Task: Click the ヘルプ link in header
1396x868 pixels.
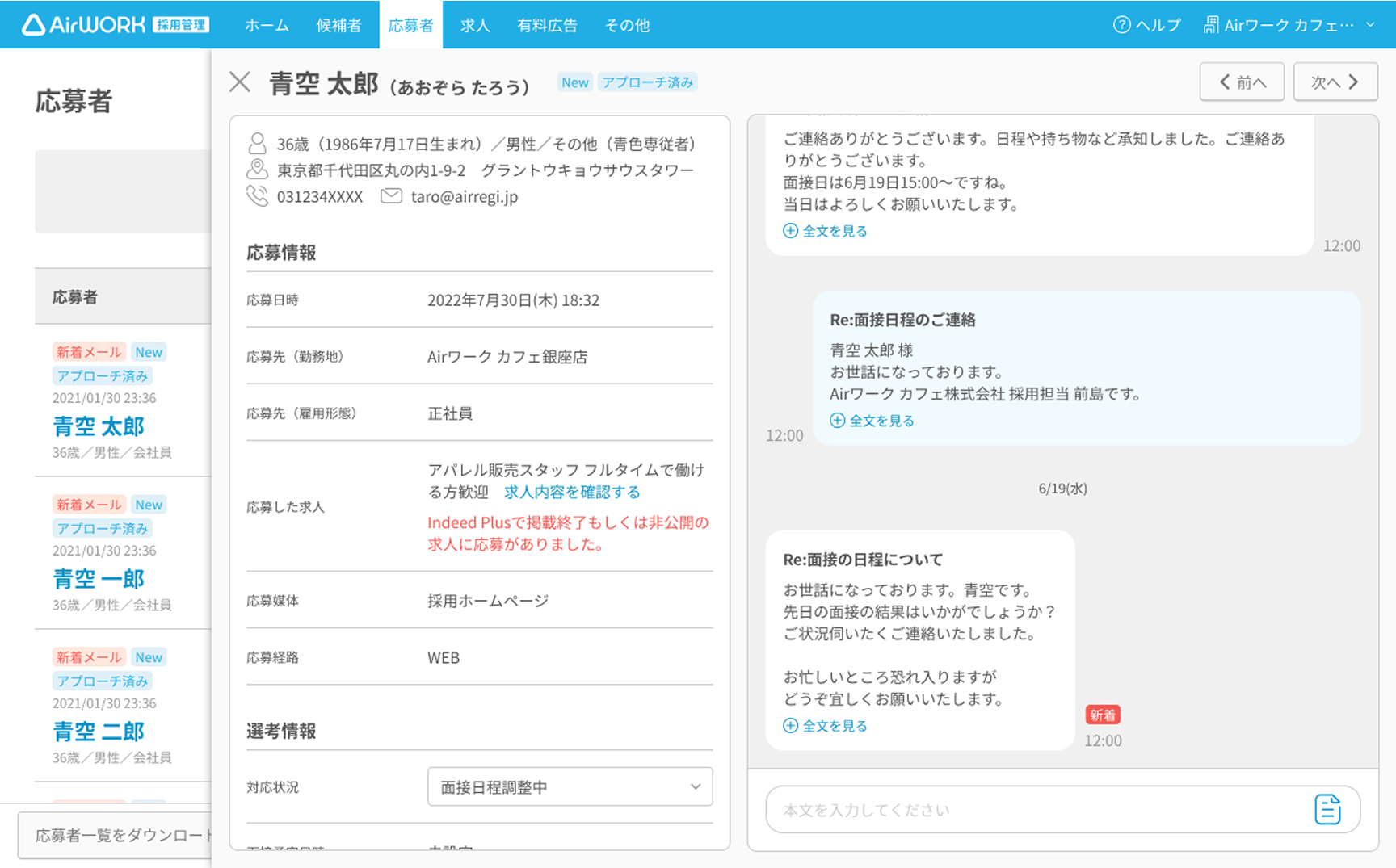Action: click(1147, 25)
